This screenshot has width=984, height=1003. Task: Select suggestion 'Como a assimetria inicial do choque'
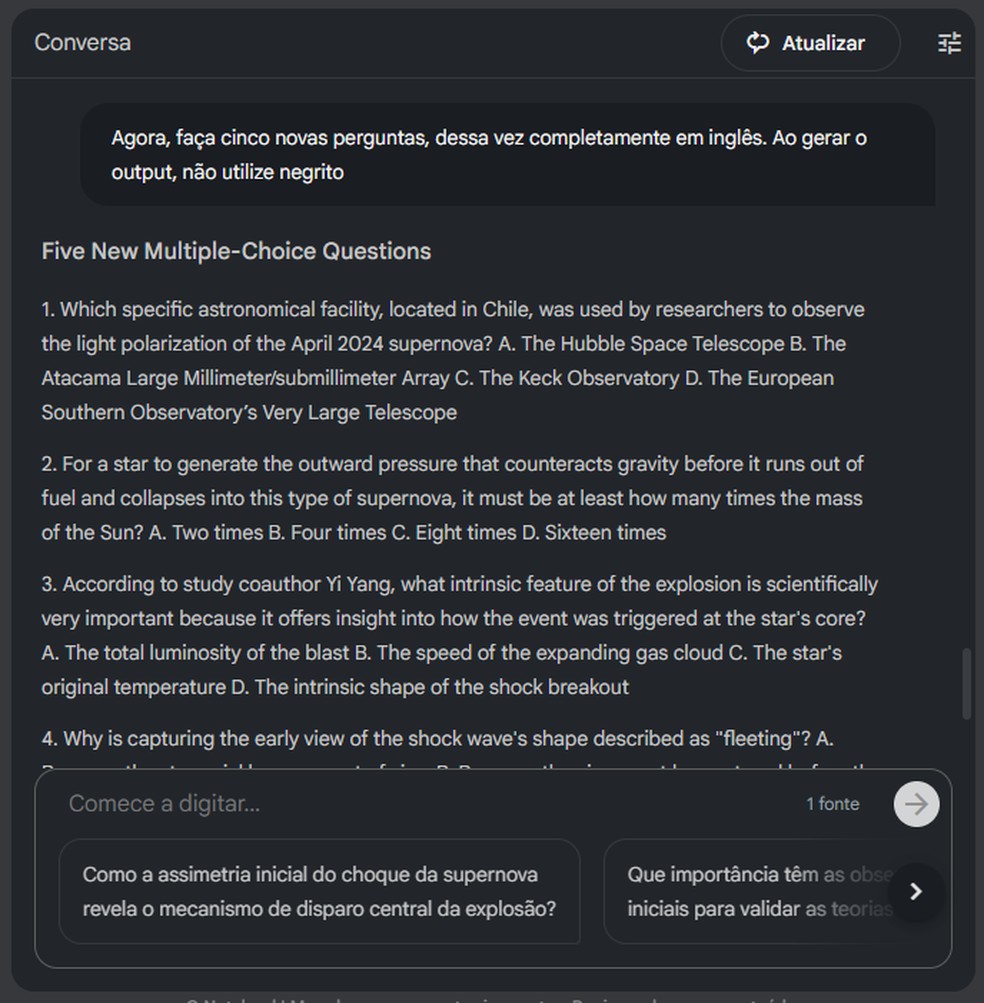pos(319,891)
